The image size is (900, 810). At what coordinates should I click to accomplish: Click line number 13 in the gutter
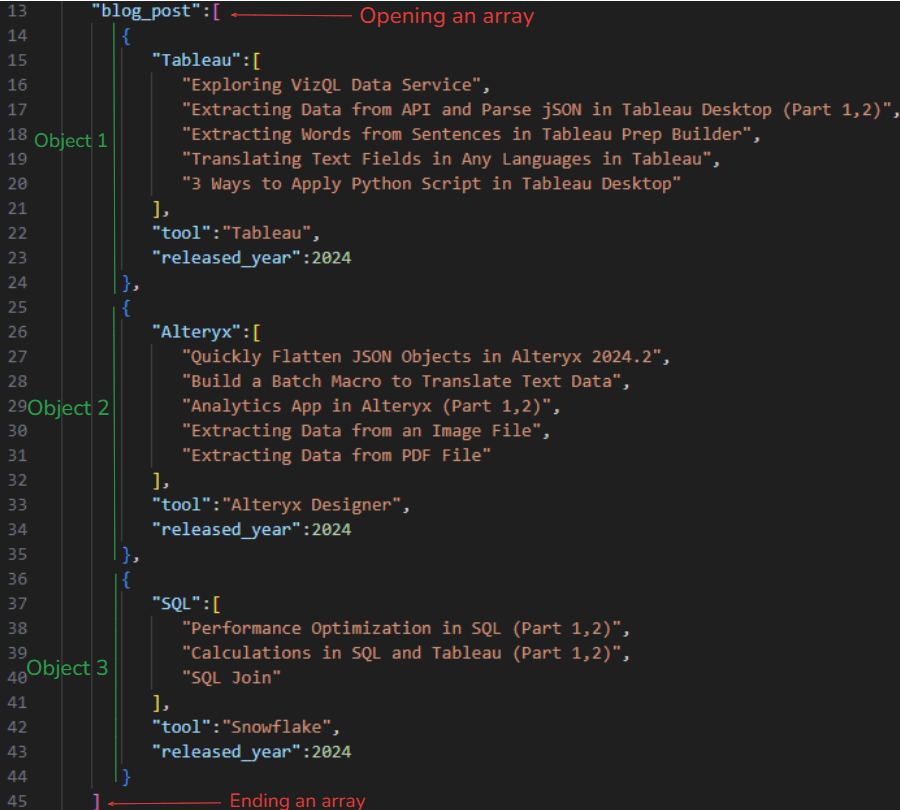point(19,13)
